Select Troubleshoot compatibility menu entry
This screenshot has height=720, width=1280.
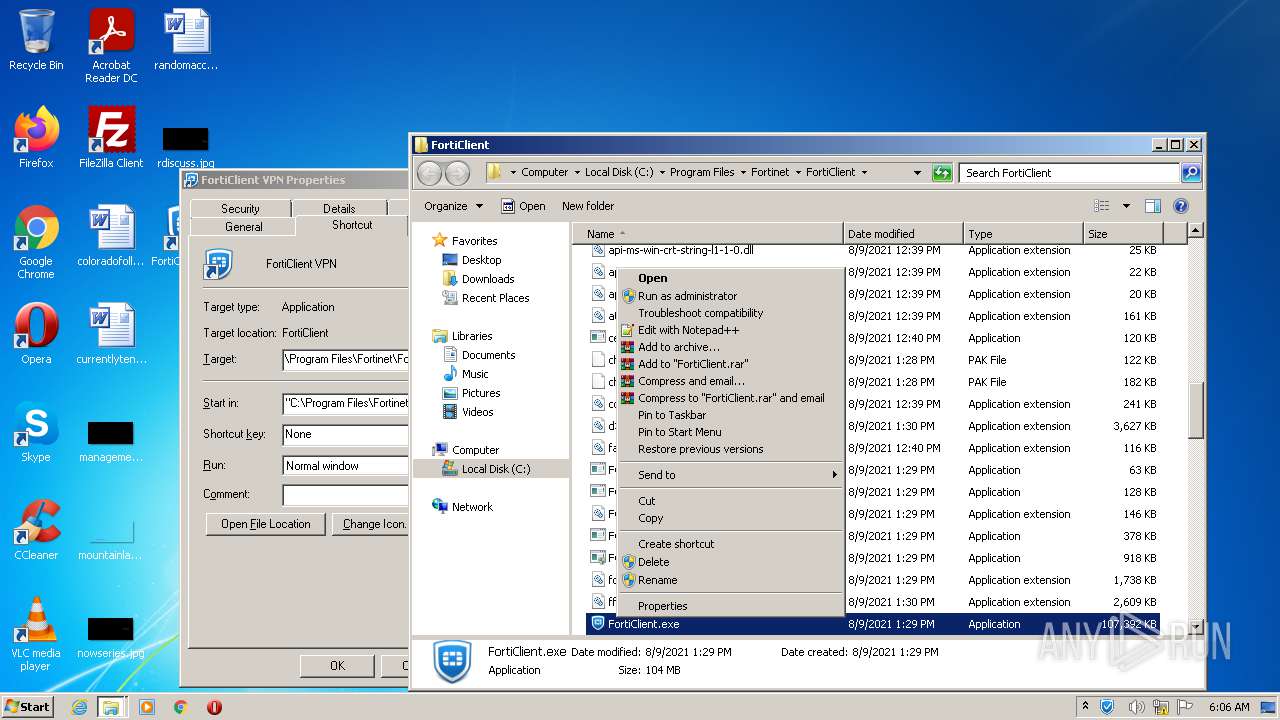730,313
